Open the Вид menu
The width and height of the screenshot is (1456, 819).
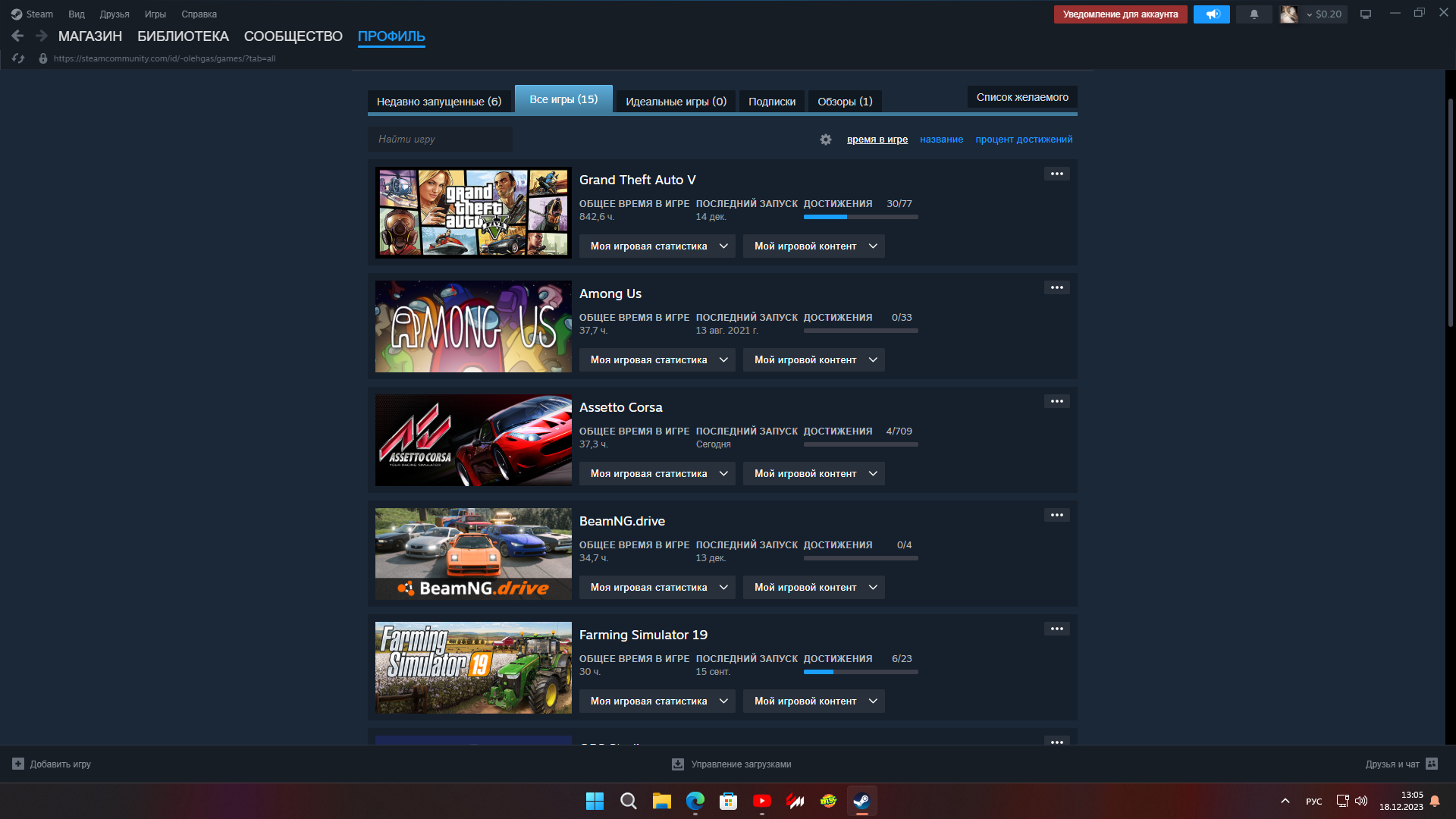point(77,14)
